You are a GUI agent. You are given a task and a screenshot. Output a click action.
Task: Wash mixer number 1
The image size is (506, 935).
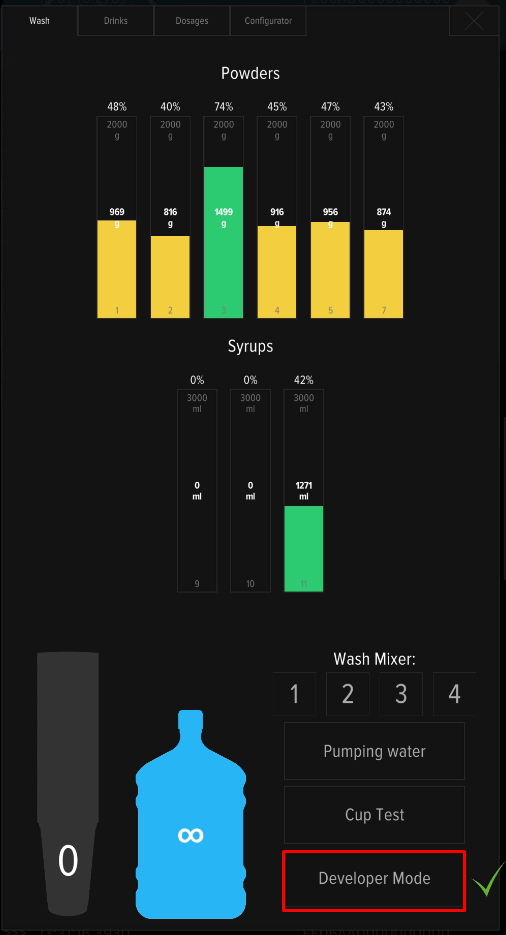[294, 694]
